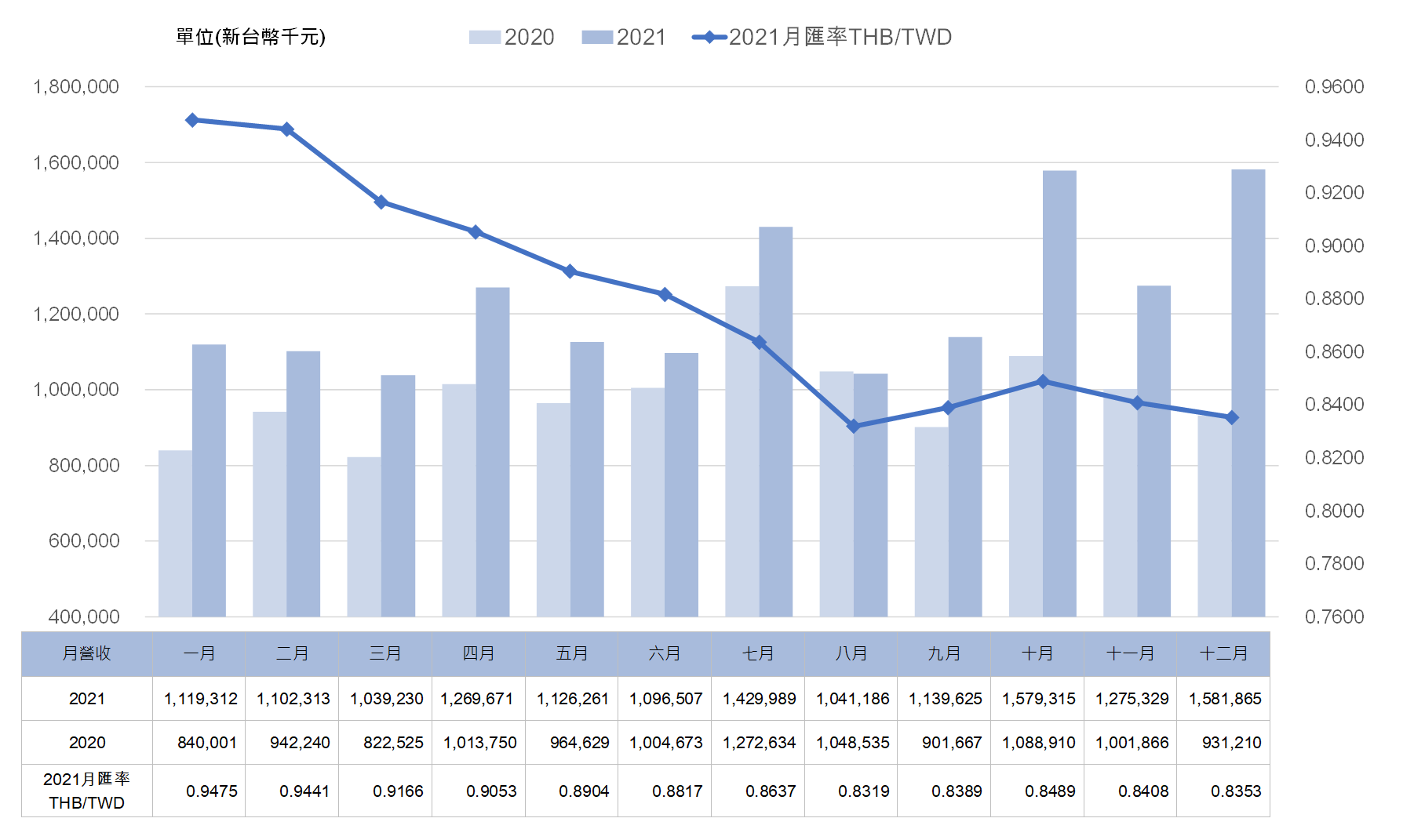Click the 1,000,000 left axis label
This screenshot has height=840, width=1414.
pyautogui.click(x=76, y=390)
